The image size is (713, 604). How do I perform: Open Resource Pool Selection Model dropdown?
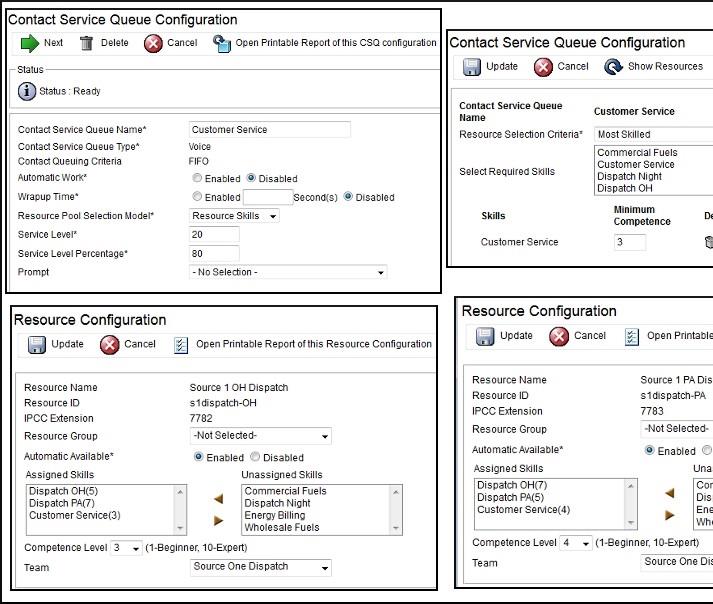tap(234, 216)
